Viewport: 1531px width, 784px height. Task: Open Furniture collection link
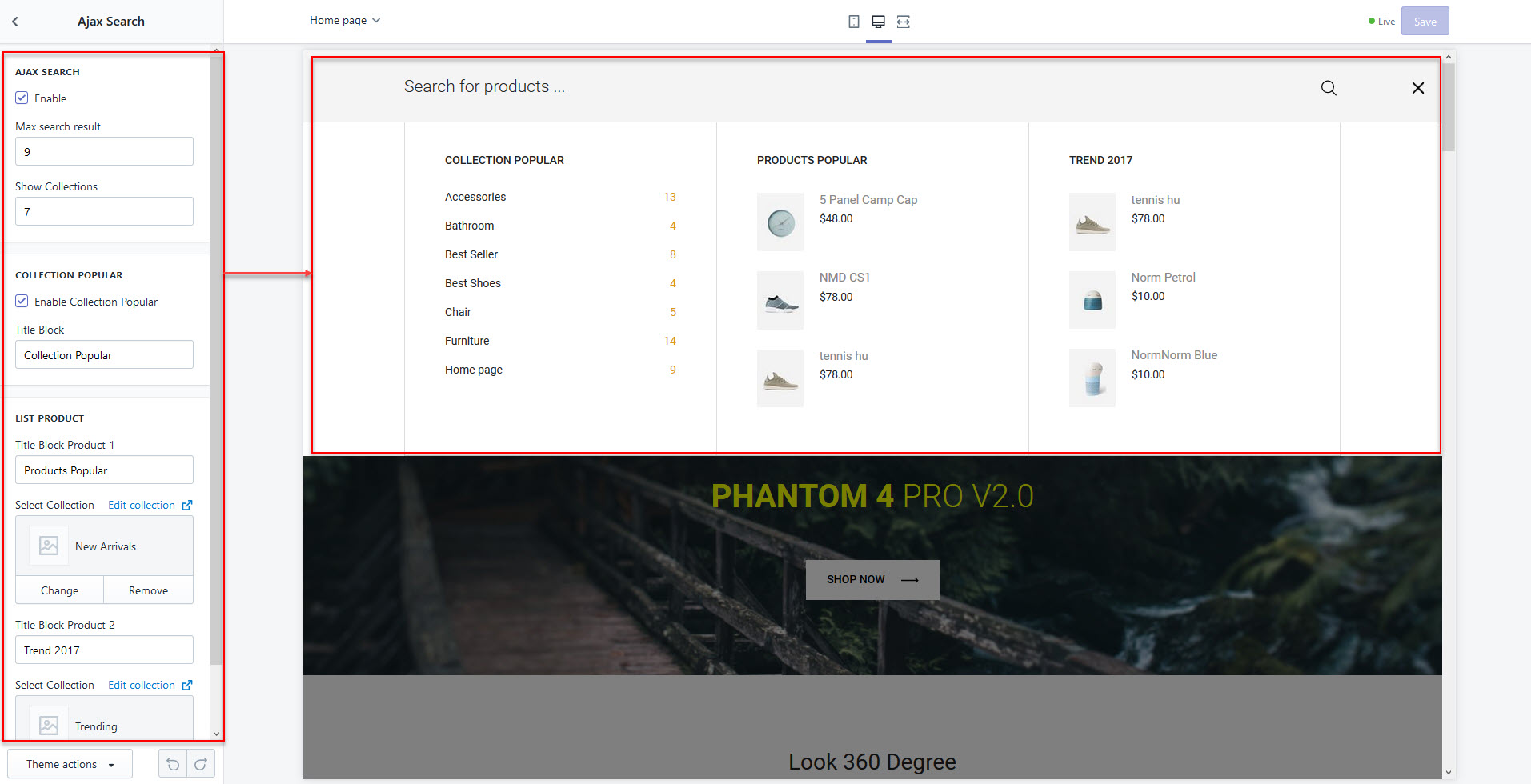[467, 341]
